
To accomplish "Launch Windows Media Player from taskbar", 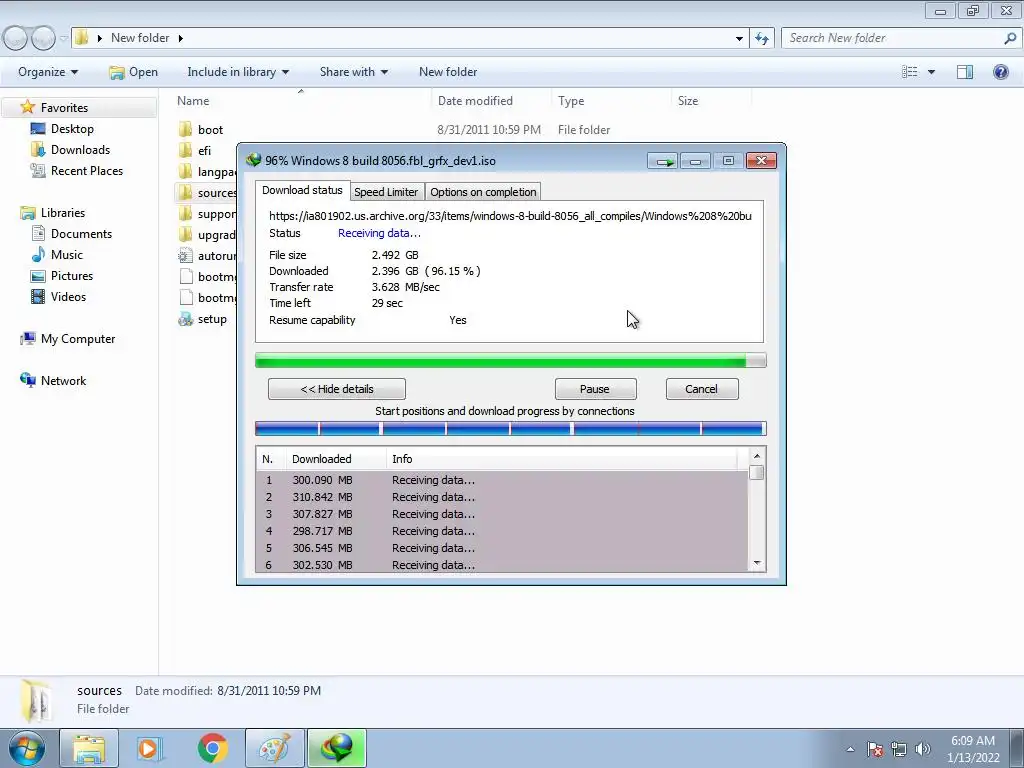I will pyautogui.click(x=150, y=748).
